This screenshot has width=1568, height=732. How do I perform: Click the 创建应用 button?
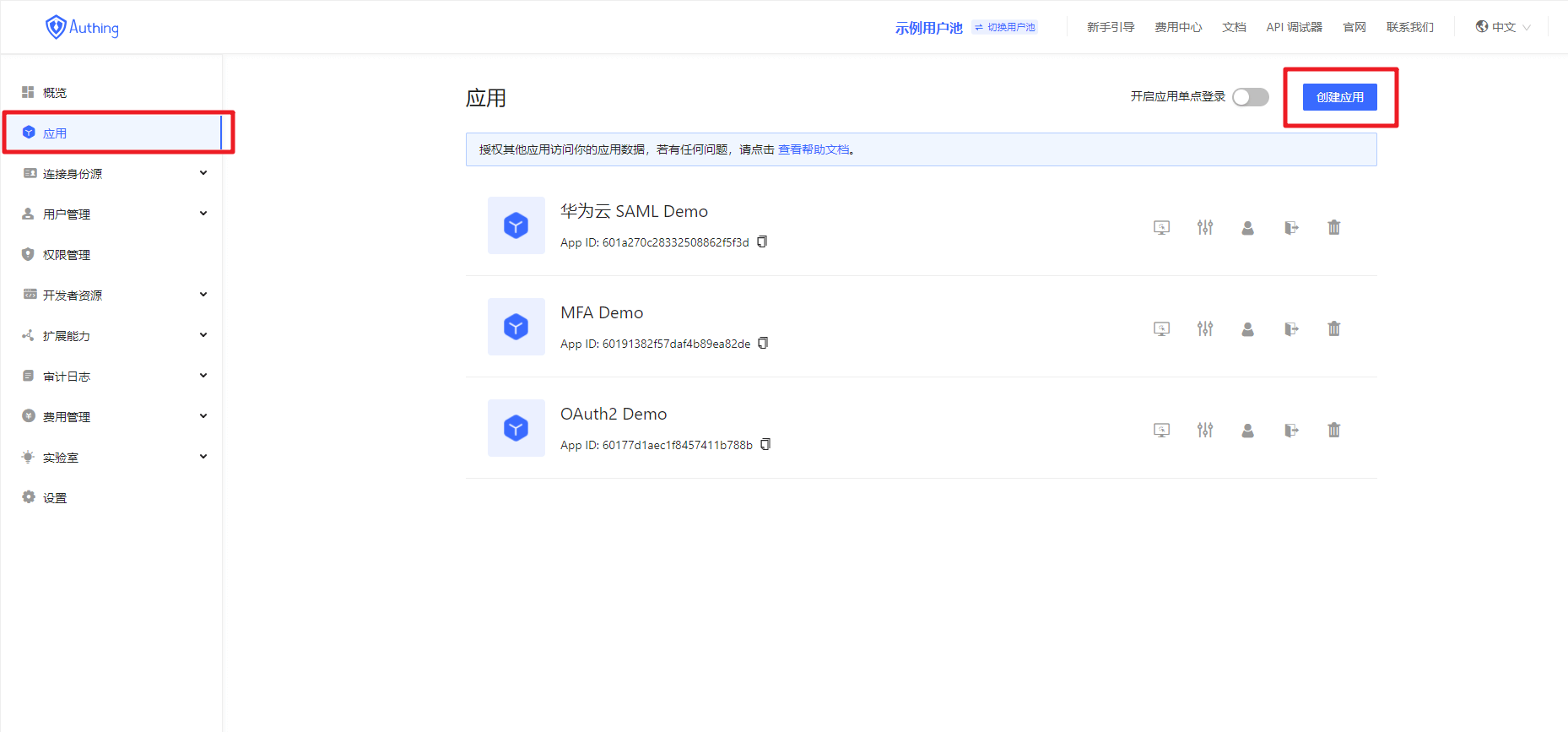point(1339,97)
